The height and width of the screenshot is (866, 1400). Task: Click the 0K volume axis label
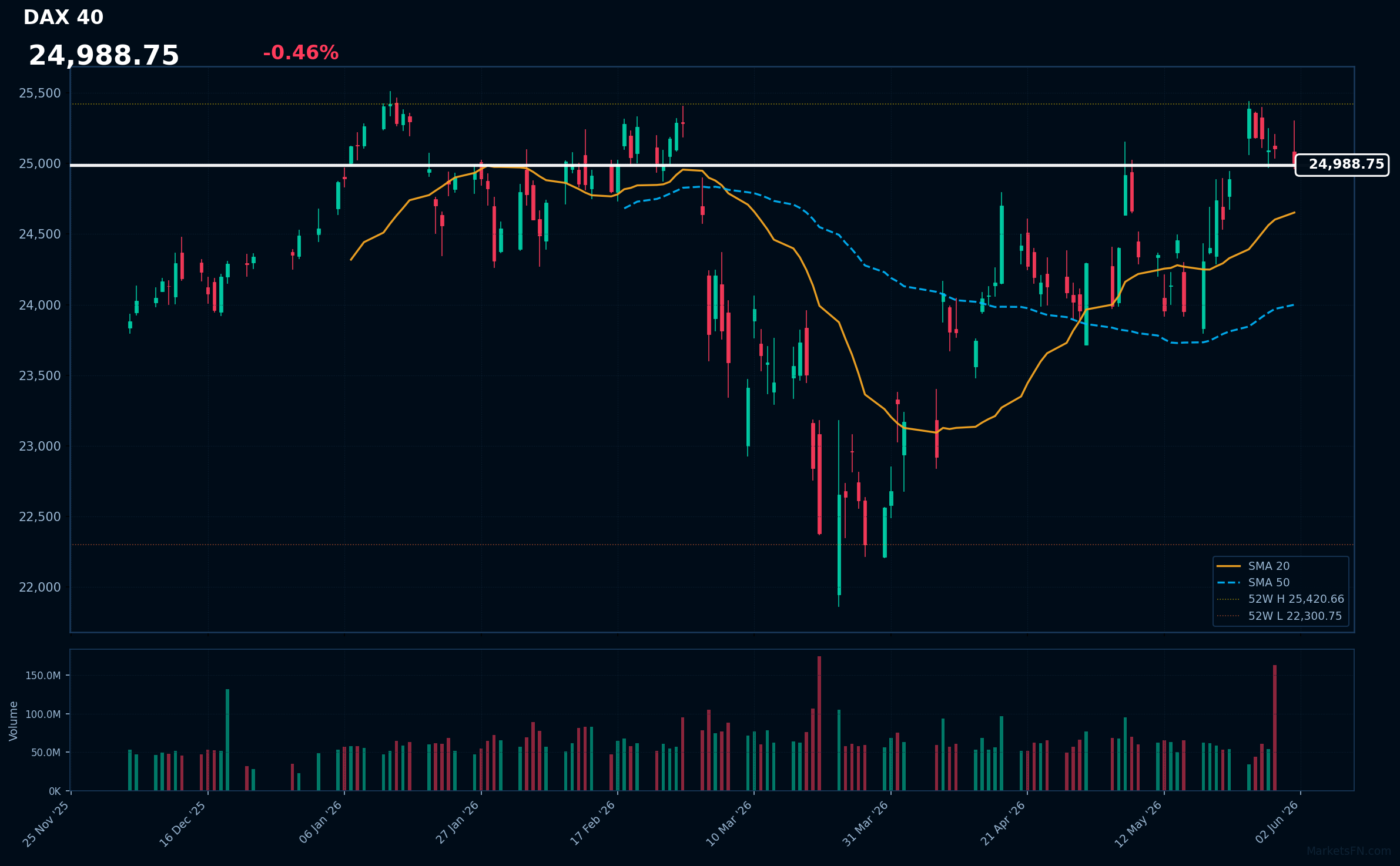coord(55,791)
